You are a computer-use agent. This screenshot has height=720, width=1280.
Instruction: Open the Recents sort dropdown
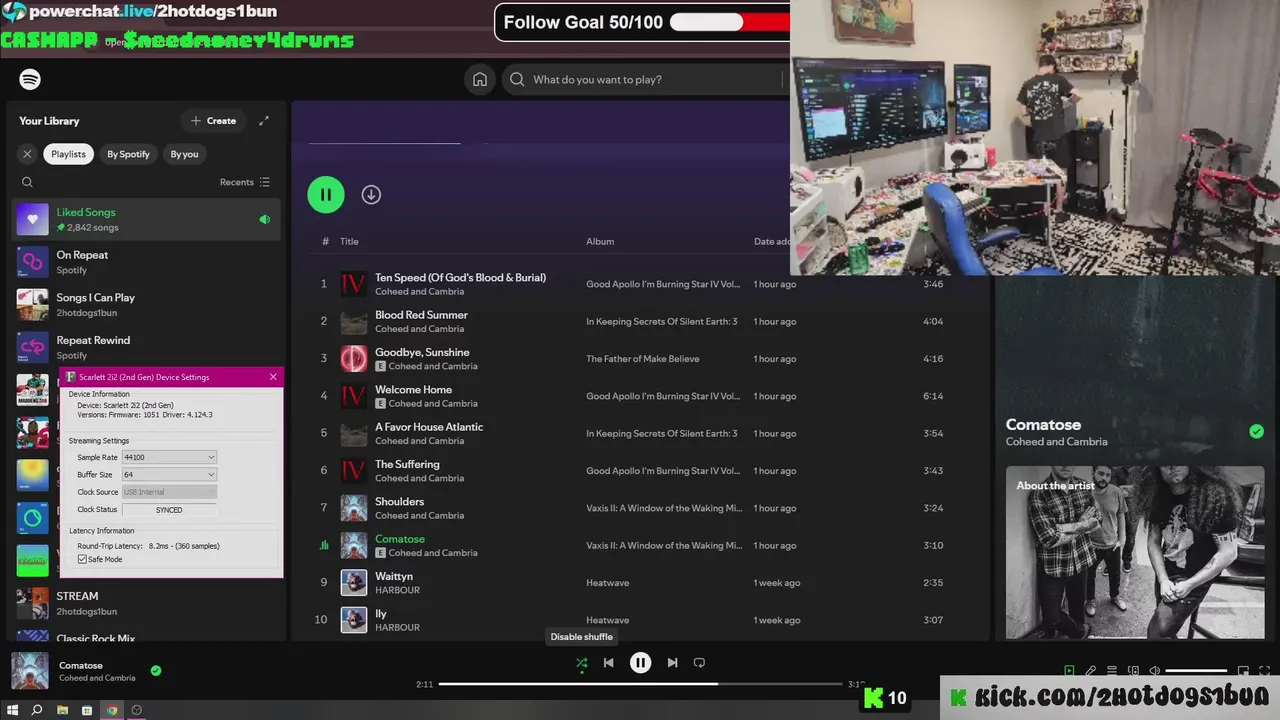point(245,182)
